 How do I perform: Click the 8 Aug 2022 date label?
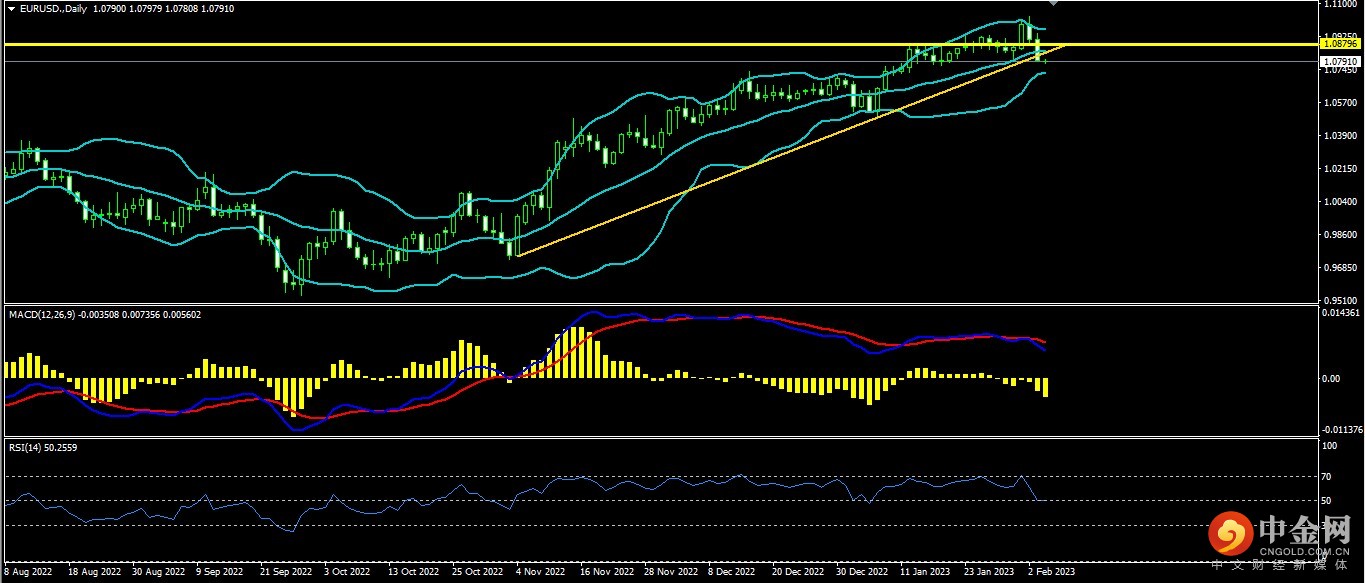click(28, 574)
